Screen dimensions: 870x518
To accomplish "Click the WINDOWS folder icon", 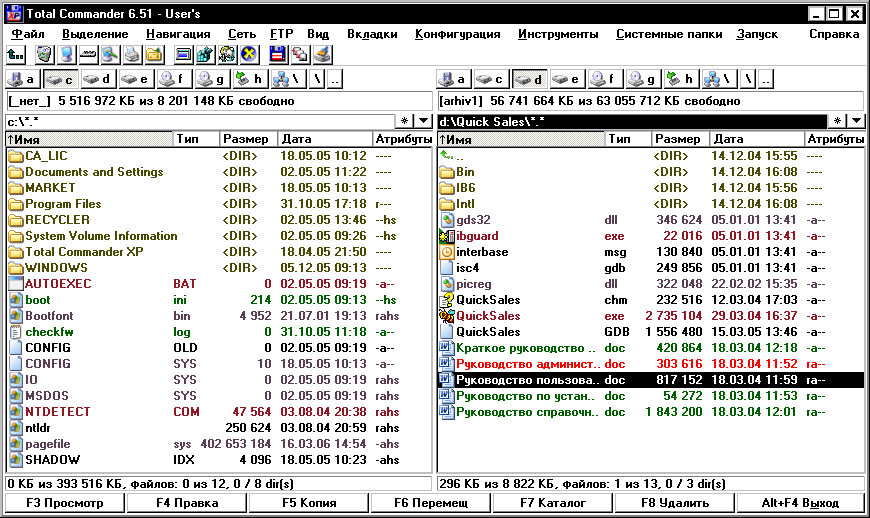I will (16, 268).
